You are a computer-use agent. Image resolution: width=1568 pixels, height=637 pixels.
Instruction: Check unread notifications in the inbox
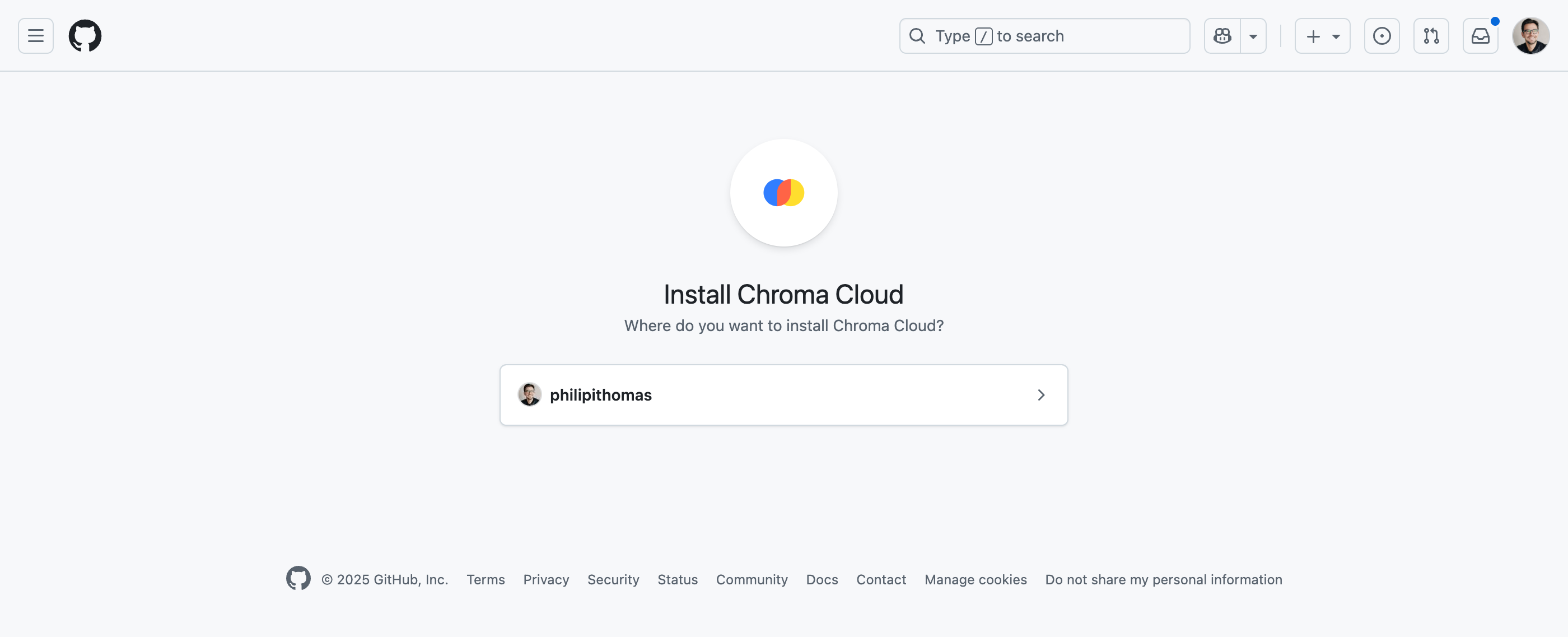point(1480,35)
